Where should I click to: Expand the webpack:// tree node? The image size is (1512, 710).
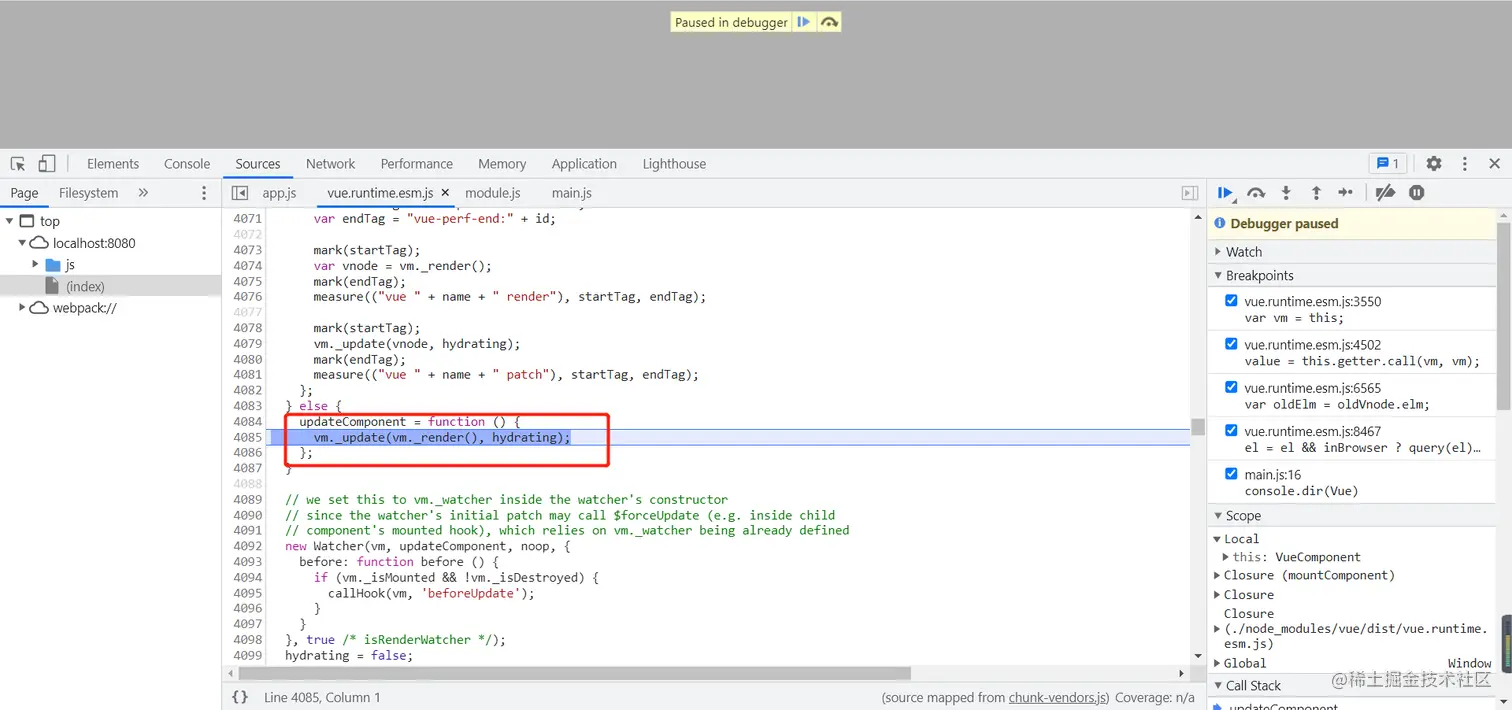click(x=22, y=308)
